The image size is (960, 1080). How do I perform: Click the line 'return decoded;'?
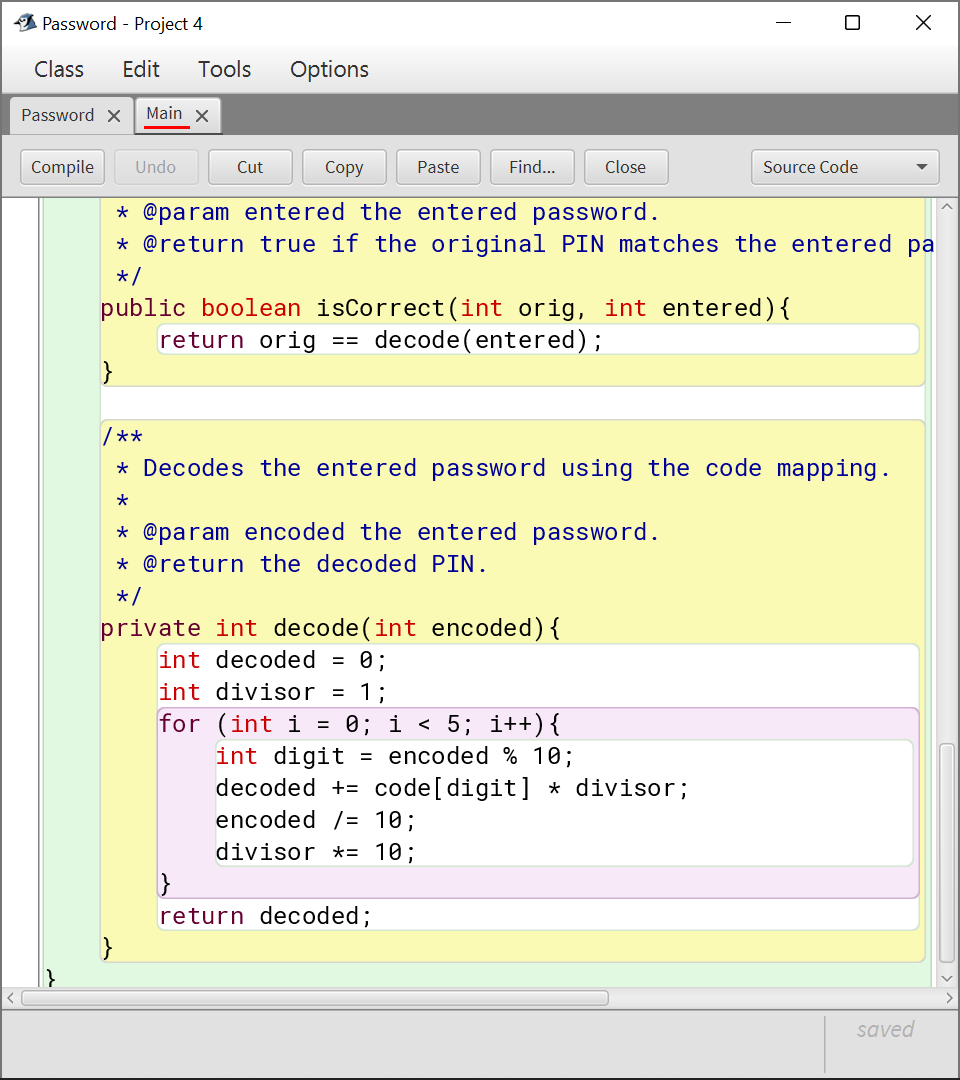(266, 916)
